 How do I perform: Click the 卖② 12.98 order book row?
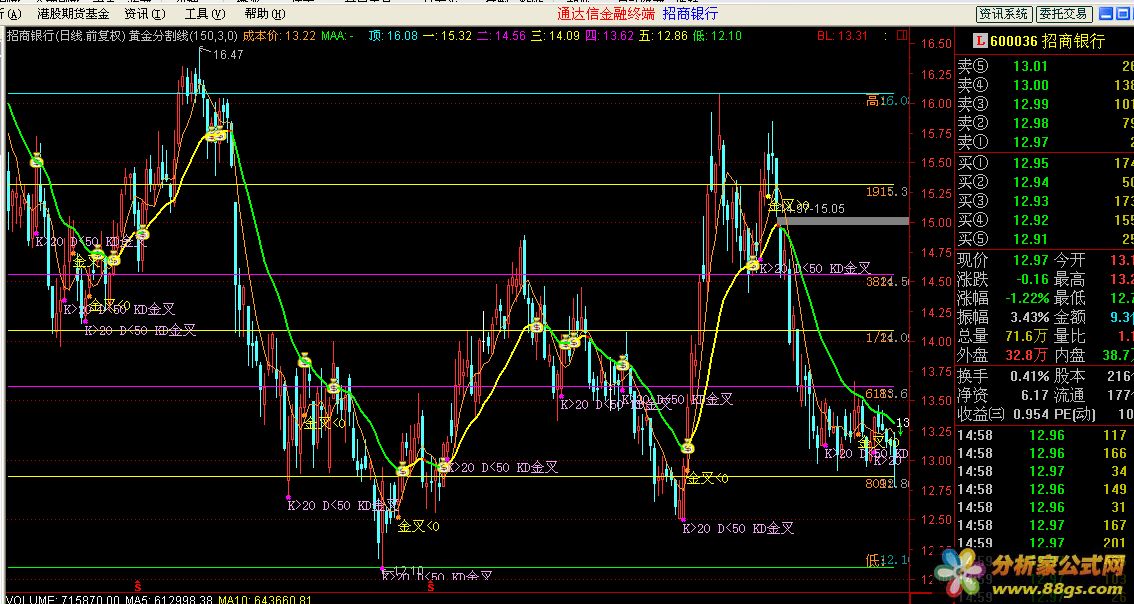(1045, 123)
